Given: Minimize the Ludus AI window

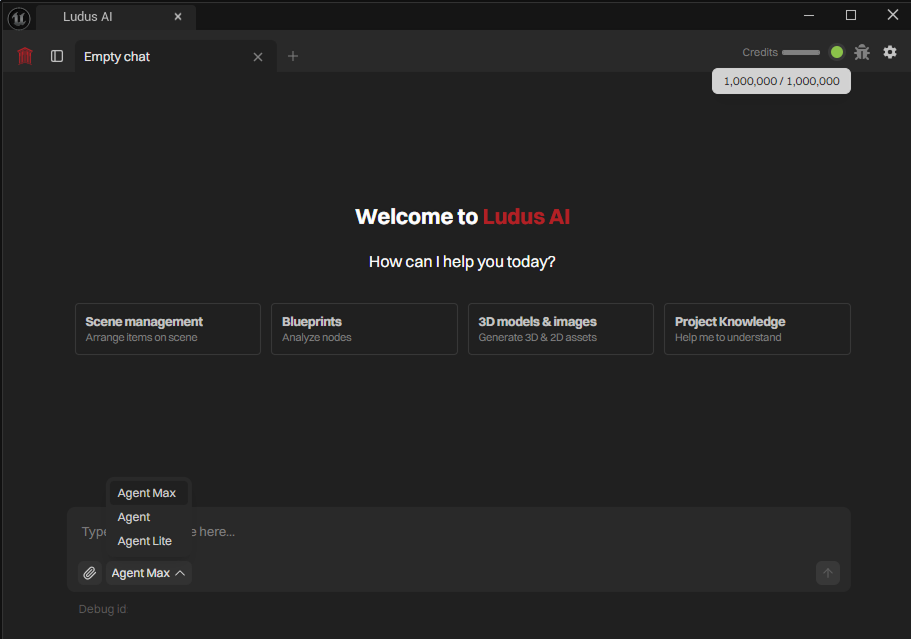Looking at the screenshot, I should [808, 15].
